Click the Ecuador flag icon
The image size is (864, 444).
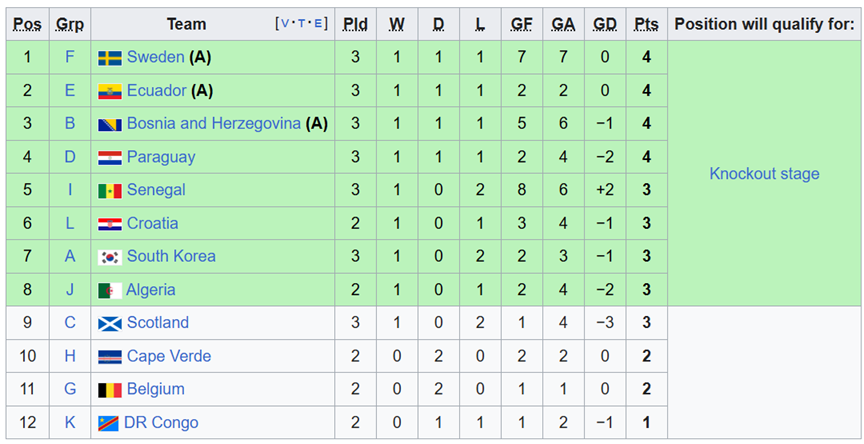tap(110, 91)
